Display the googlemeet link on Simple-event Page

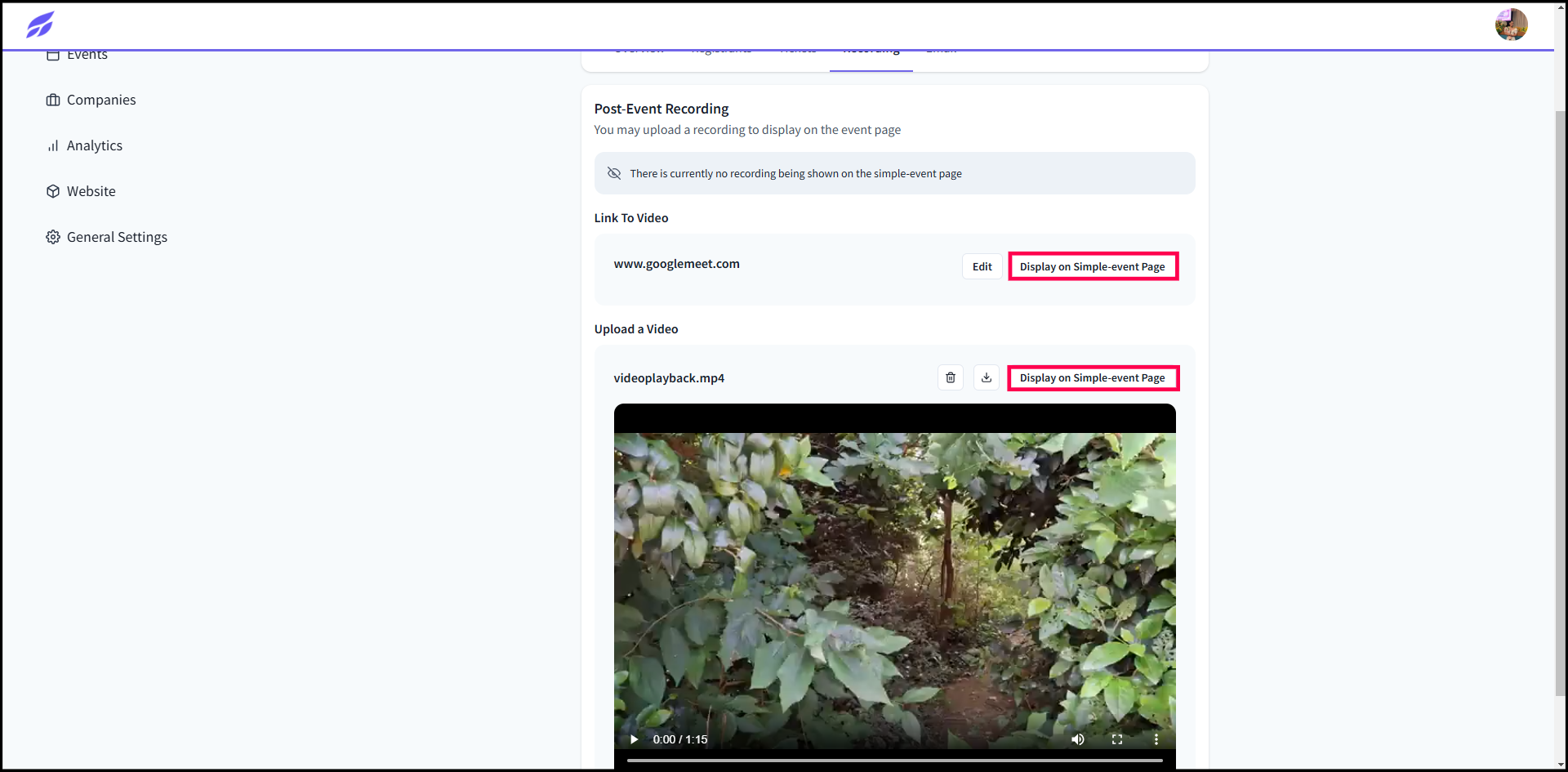point(1093,266)
